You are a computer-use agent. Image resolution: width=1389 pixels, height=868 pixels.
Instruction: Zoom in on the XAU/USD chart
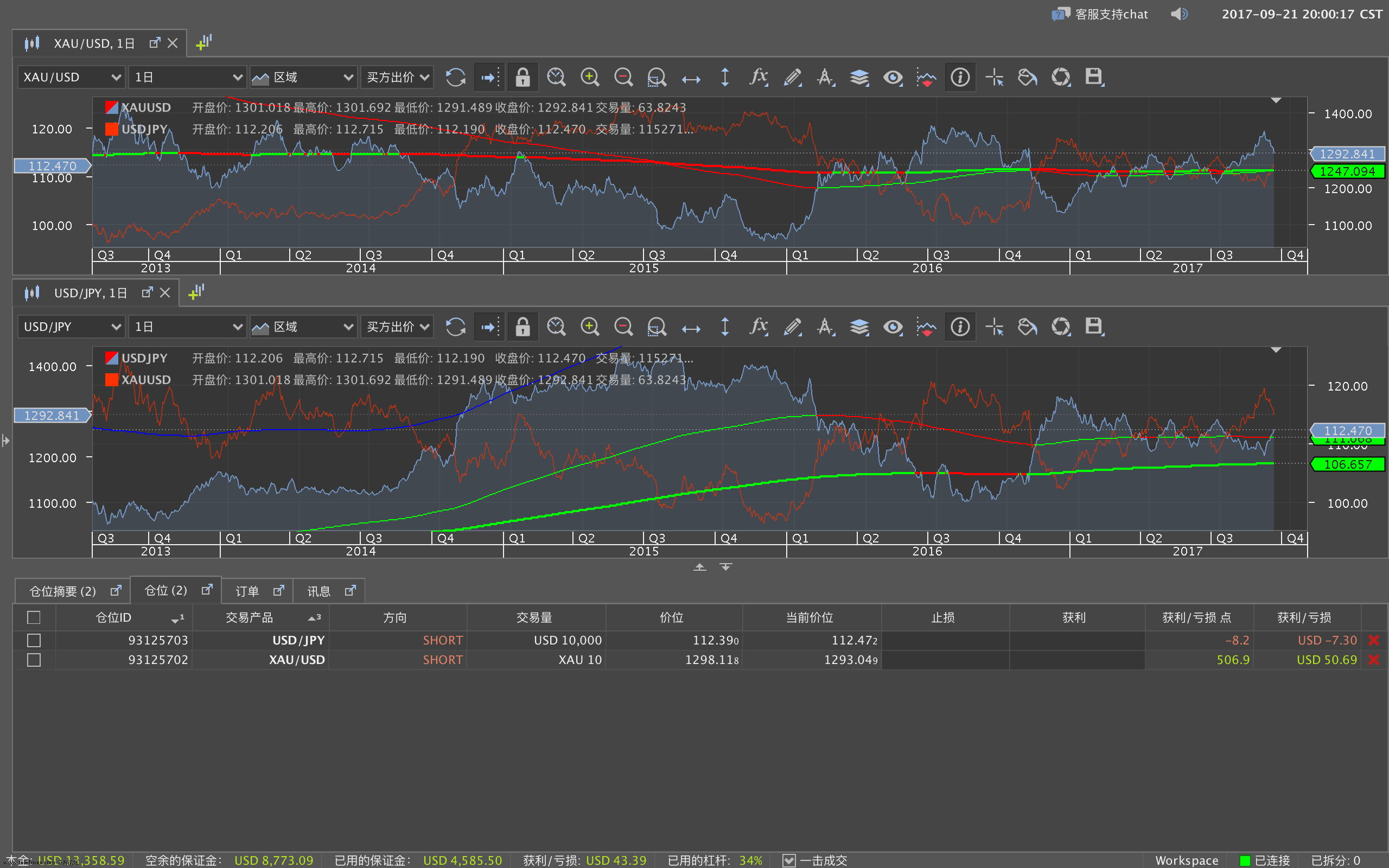pyautogui.click(x=590, y=77)
